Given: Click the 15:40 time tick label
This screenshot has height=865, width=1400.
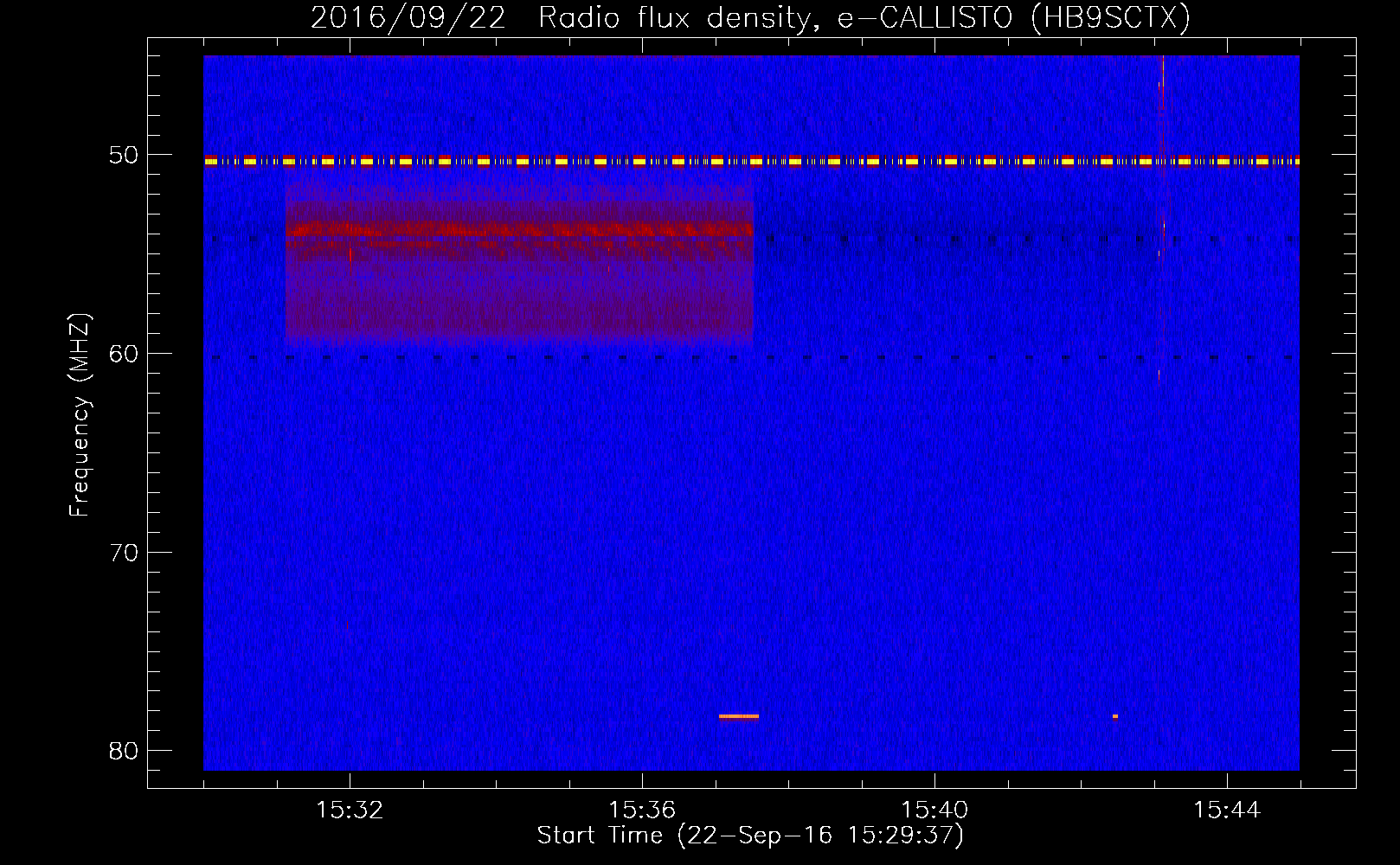Looking at the screenshot, I should [x=934, y=811].
